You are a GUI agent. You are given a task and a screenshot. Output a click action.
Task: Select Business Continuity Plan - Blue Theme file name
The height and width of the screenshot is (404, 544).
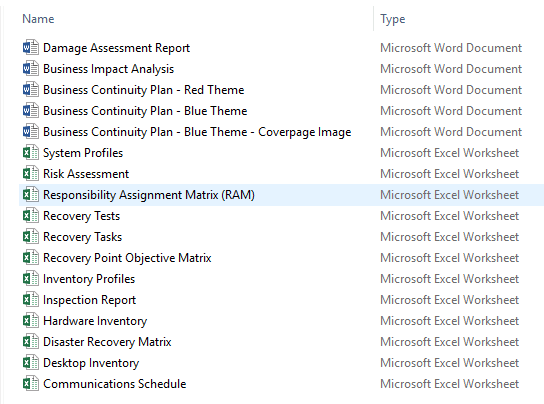tap(145, 111)
